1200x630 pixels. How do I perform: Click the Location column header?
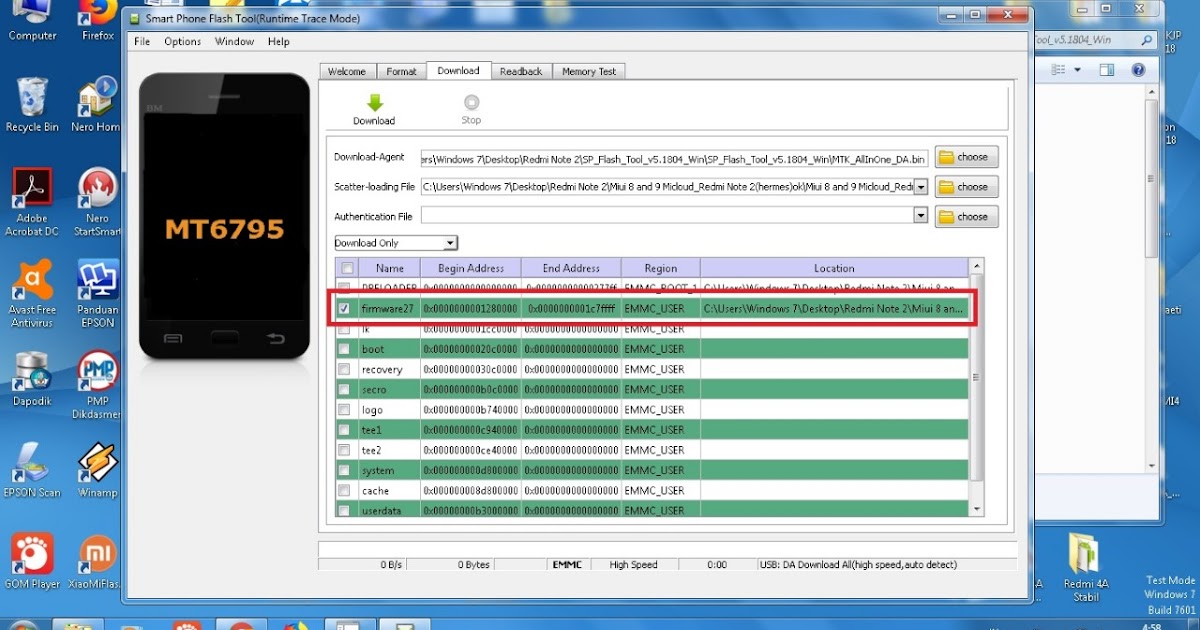coord(834,268)
